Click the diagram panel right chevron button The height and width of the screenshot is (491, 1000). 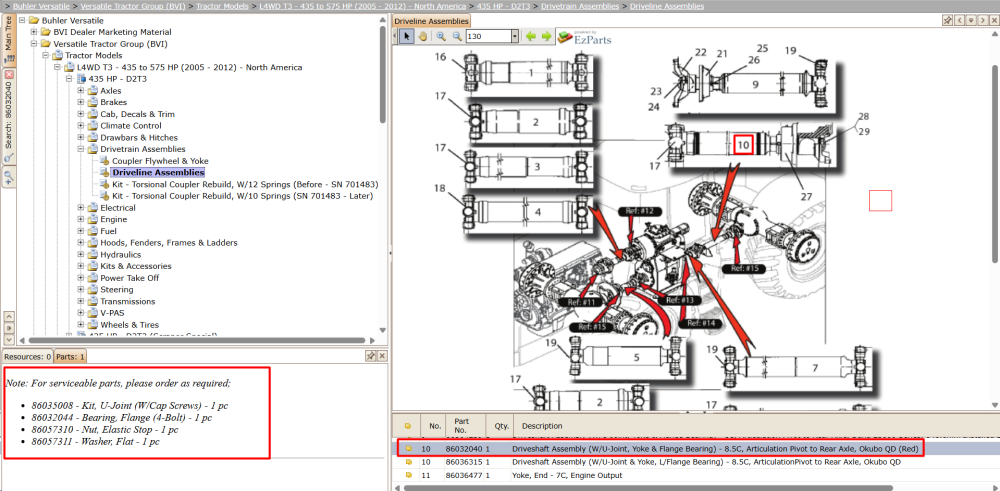coord(982,20)
